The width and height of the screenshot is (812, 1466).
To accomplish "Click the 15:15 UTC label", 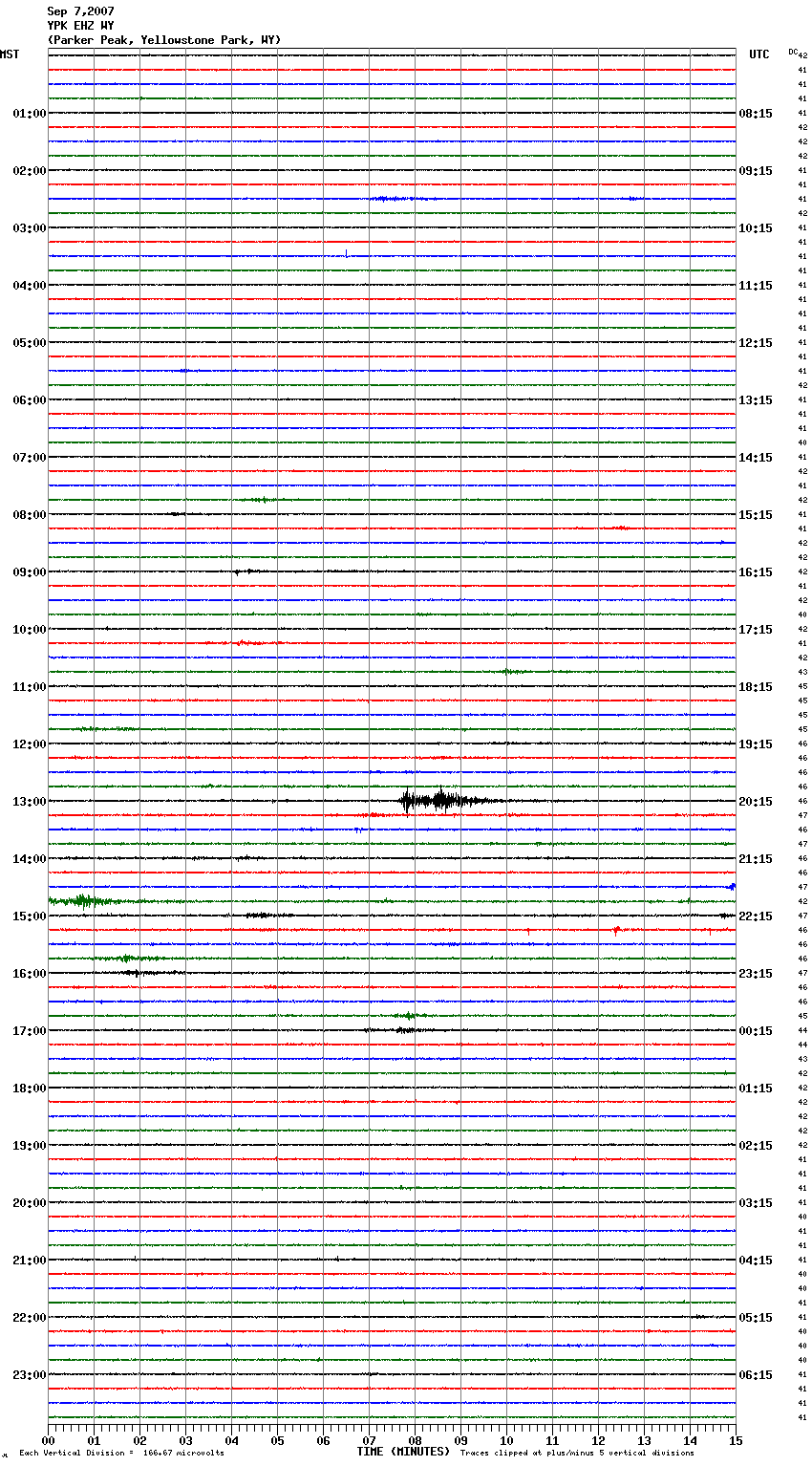I will pyautogui.click(x=756, y=515).
